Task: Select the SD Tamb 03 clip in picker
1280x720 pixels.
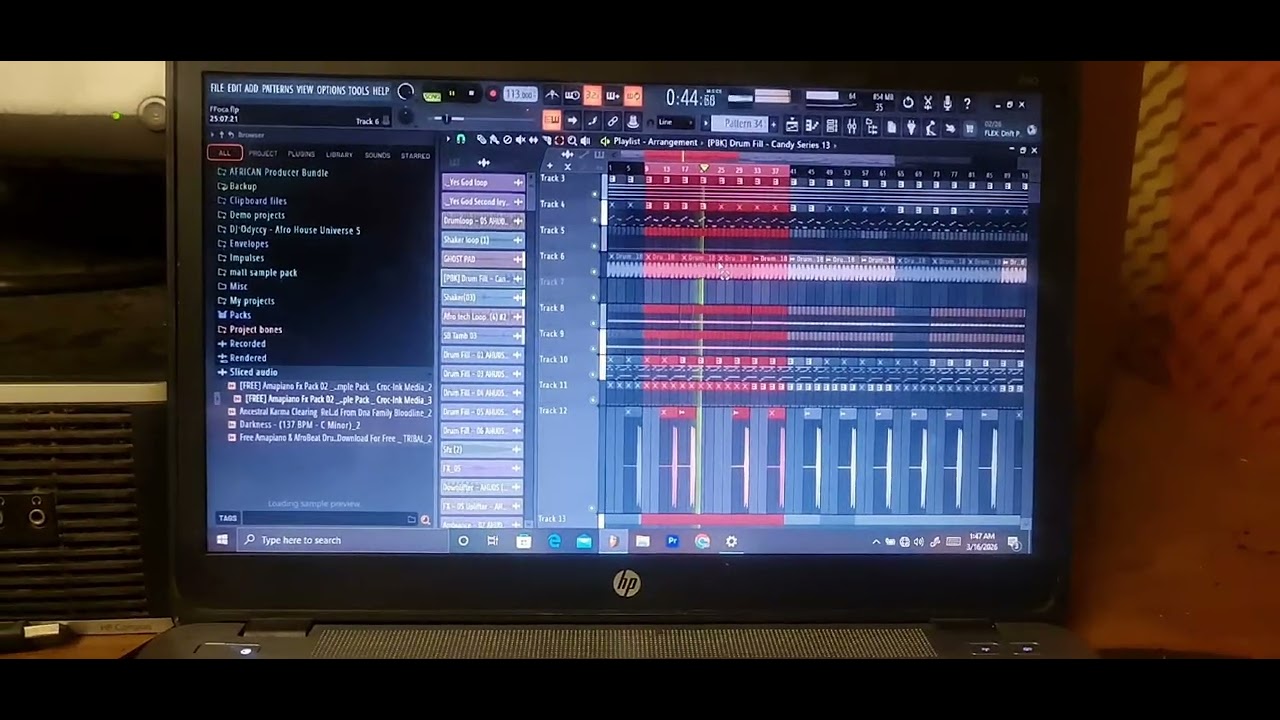Action: (x=483, y=336)
